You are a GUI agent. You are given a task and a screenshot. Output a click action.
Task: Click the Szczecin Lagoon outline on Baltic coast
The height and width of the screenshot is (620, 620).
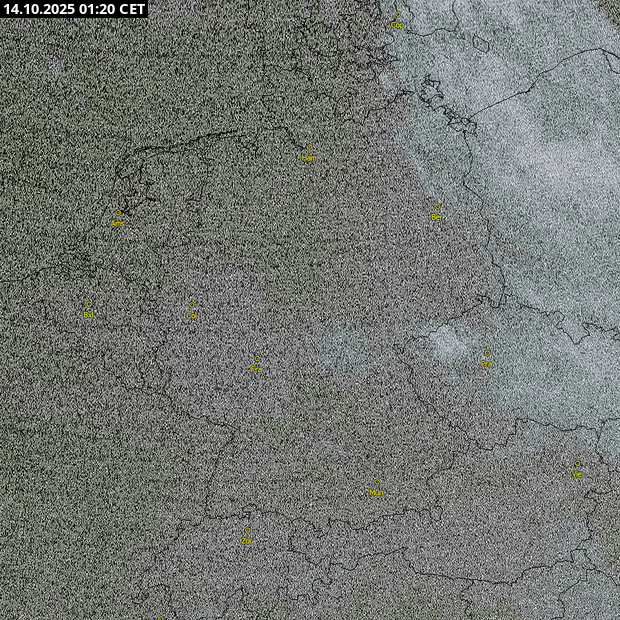[462, 124]
